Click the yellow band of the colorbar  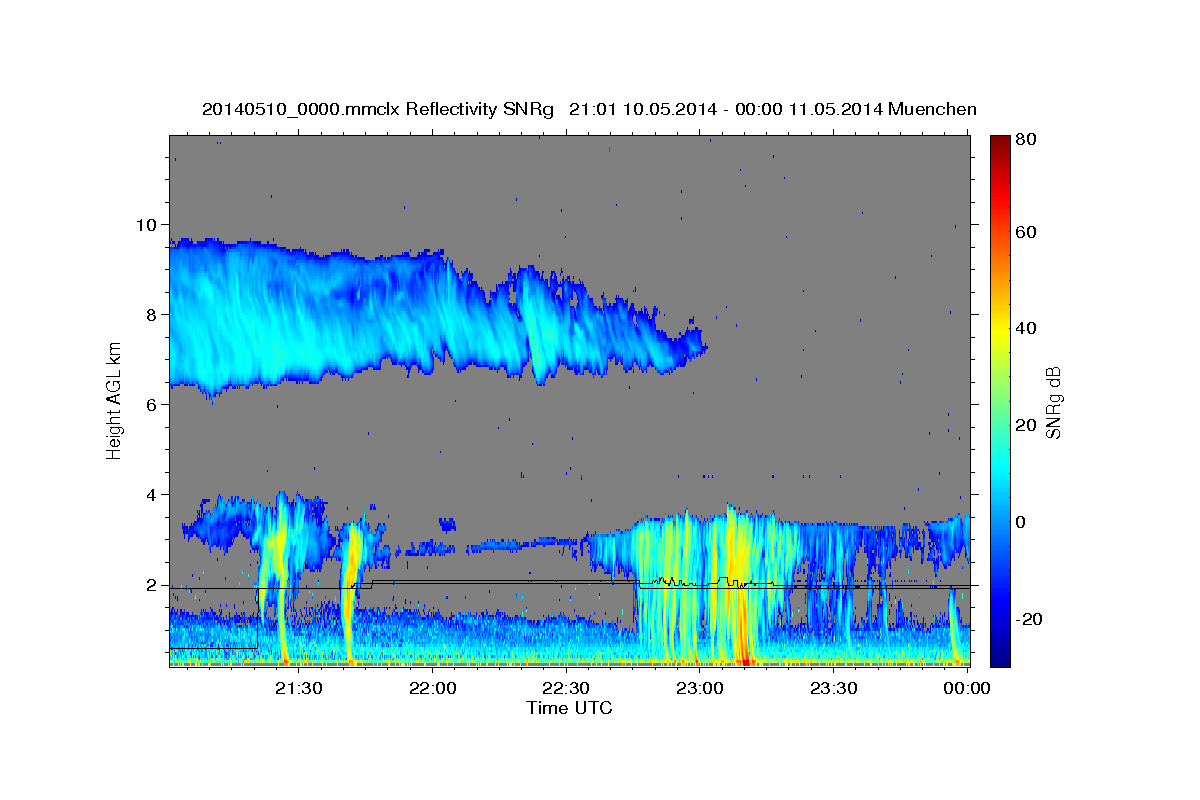pyautogui.click(x=1000, y=330)
